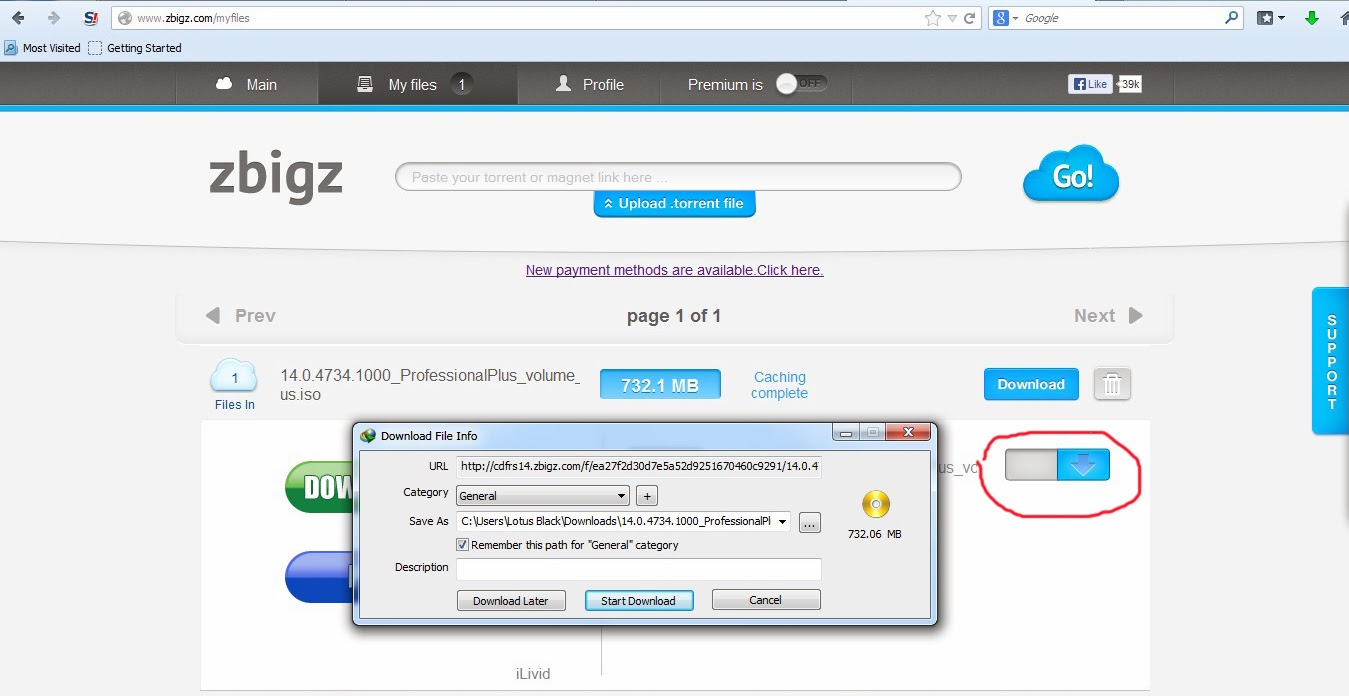This screenshot has height=696, width=1349.
Task: Click the URL field in Download File Info
Action: (638, 466)
